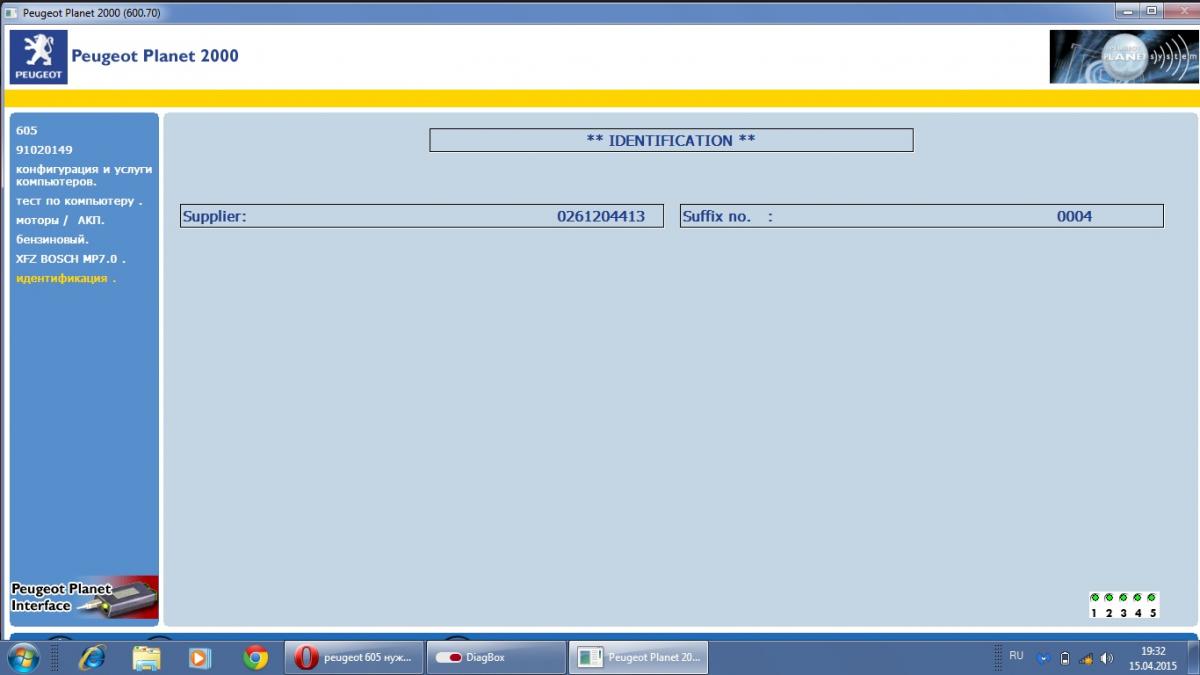1200x675 pixels.
Task: Click the Supplier value 0261204413
Action: coord(601,216)
